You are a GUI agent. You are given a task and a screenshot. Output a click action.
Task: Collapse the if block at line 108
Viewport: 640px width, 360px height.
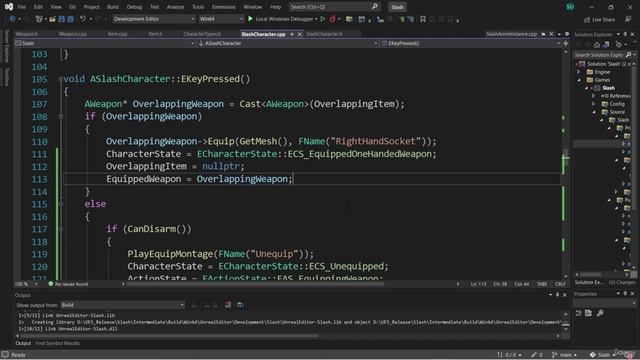[61, 117]
